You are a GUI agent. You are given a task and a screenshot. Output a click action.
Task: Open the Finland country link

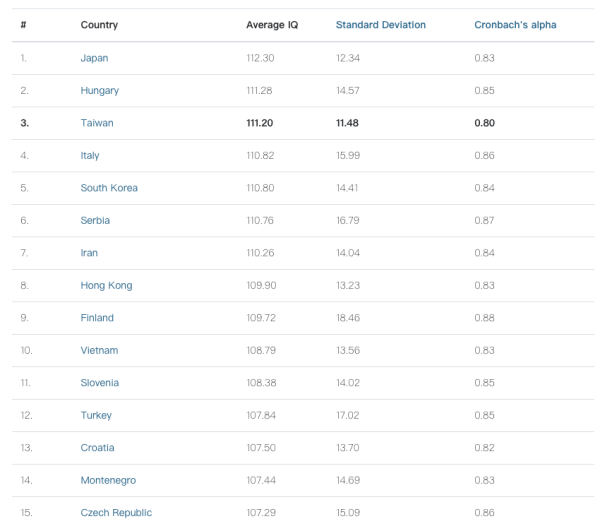pos(97,318)
